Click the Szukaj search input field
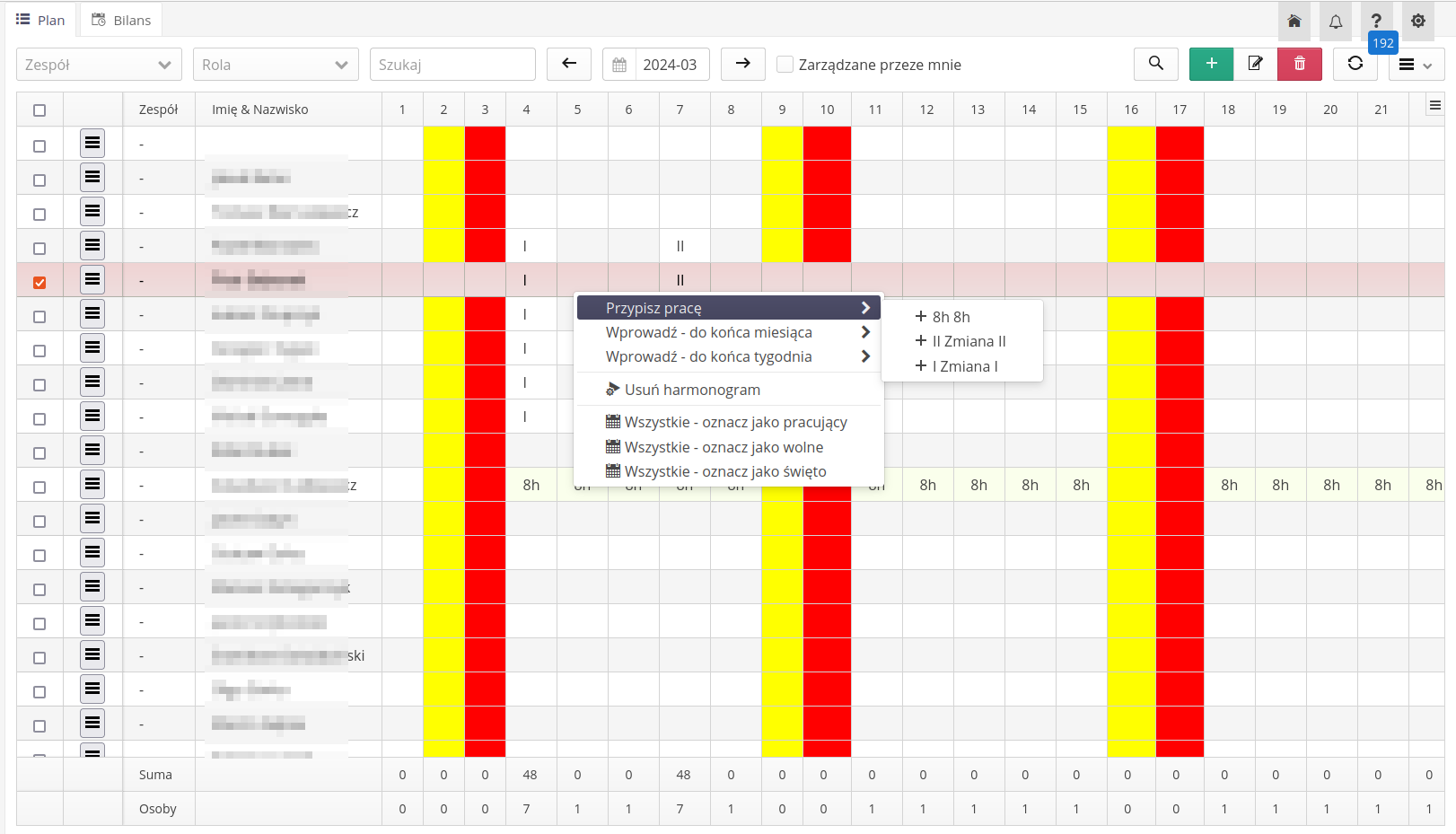1456x834 pixels. [x=452, y=65]
